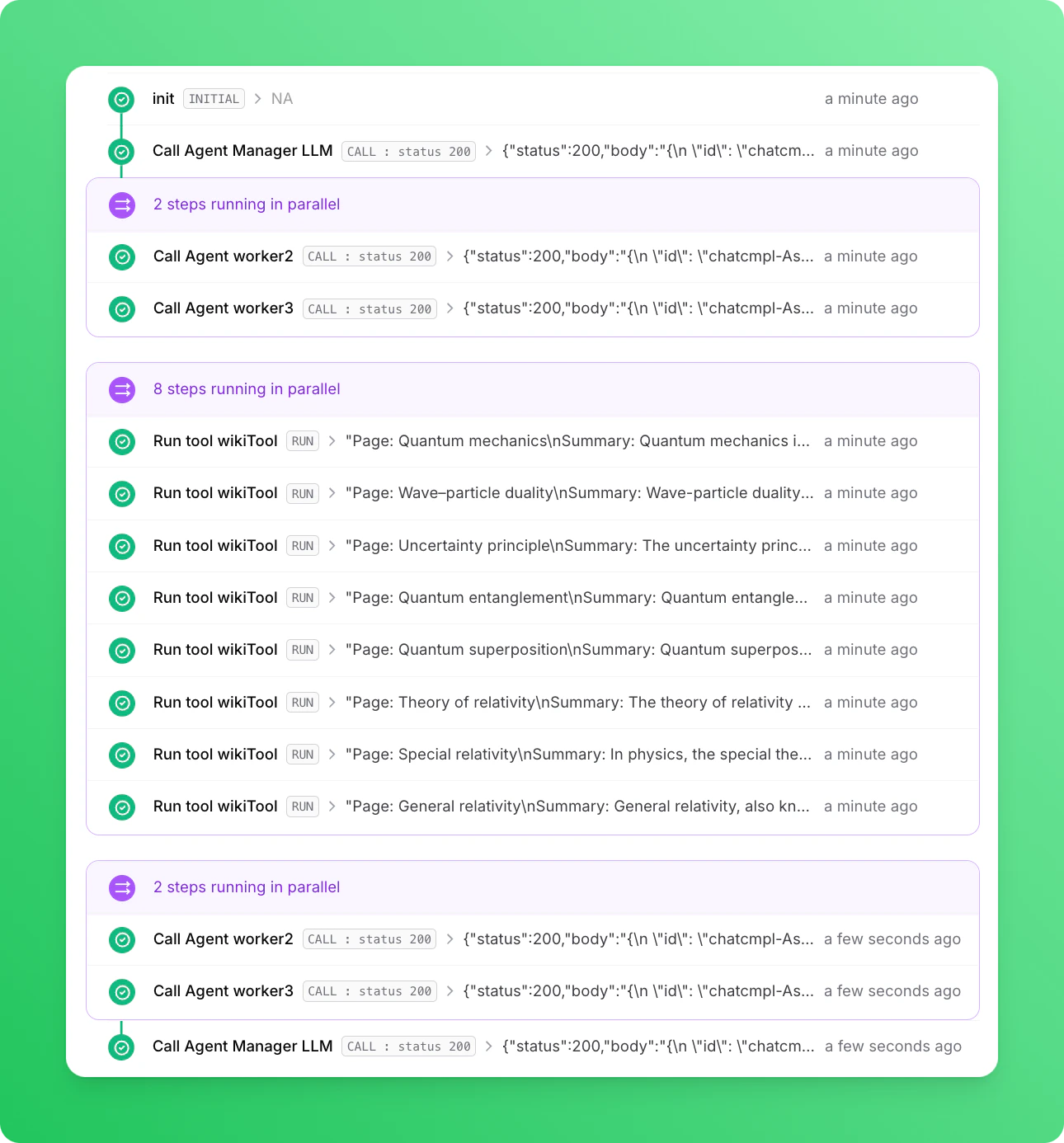Screen dimensions: 1064x1143
Task: Click the "init" step name
Action: pos(163,99)
